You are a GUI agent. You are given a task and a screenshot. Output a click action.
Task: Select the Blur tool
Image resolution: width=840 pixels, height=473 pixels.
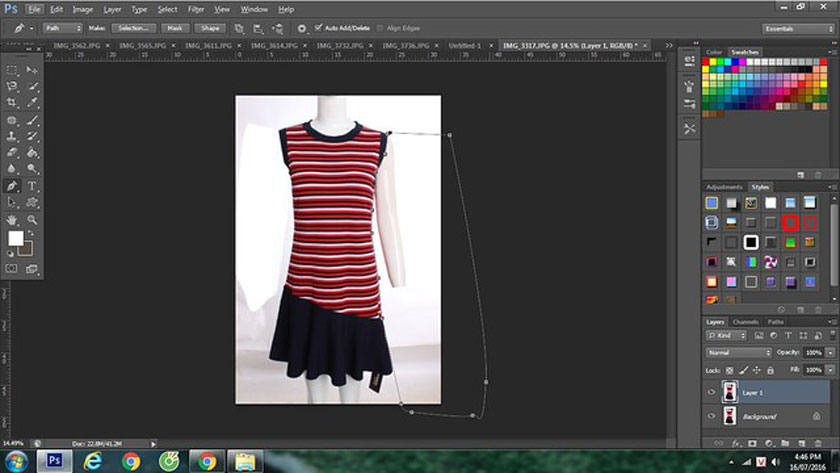(12, 169)
